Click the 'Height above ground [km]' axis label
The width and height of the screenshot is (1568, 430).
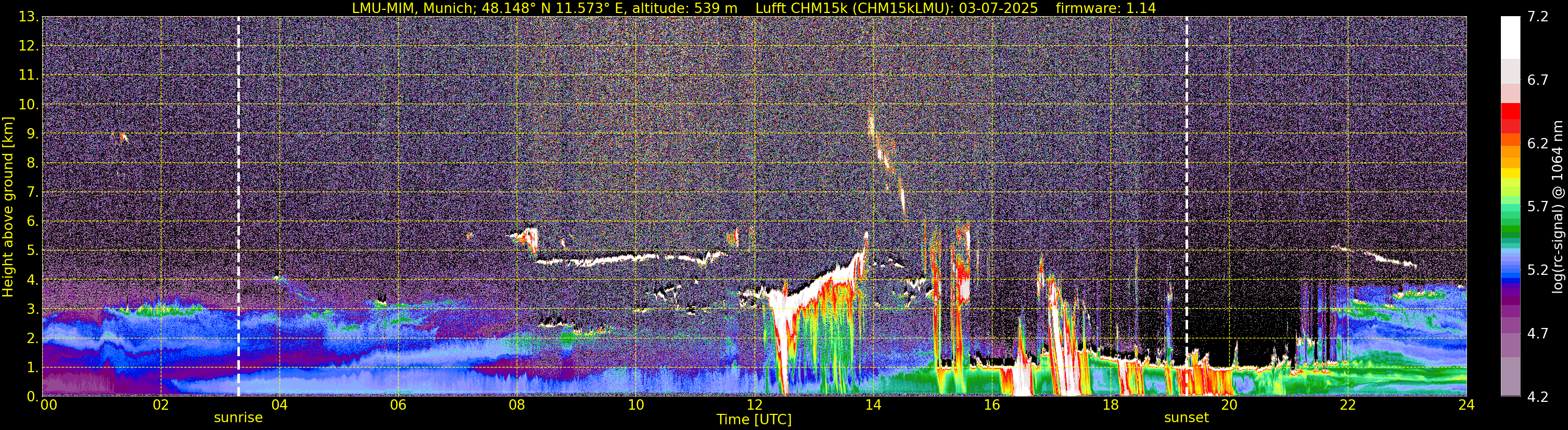(x=8, y=207)
